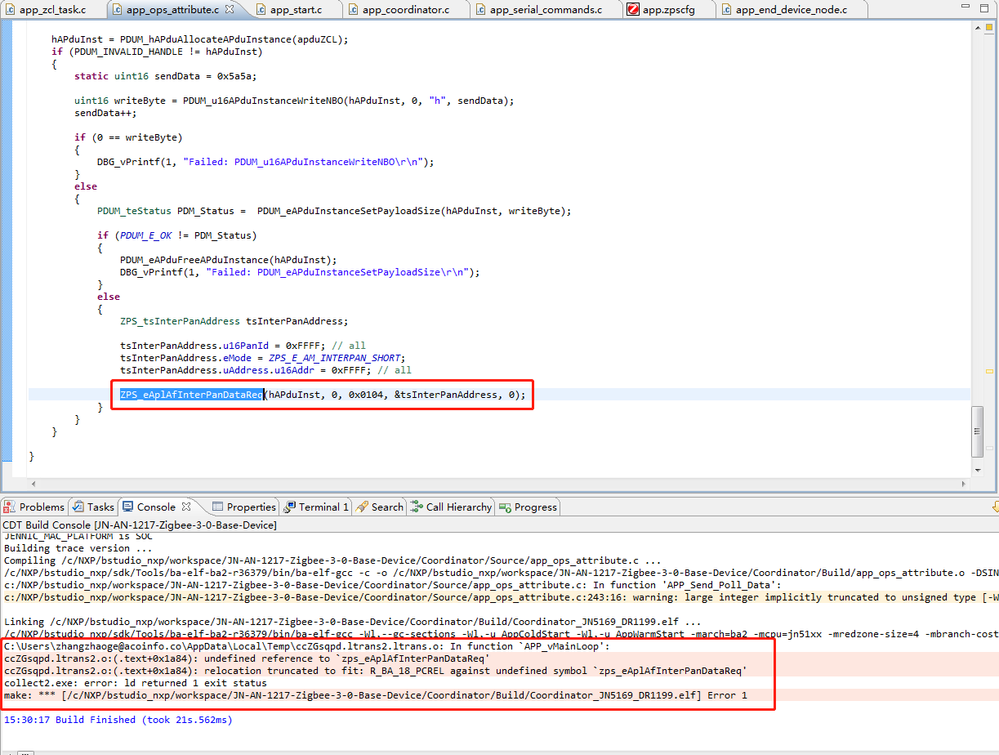Click 'ZPS_tsInterPanAddress tsInterPanAddress;' declaration line
Screen dimensions: 999x755
234,321
